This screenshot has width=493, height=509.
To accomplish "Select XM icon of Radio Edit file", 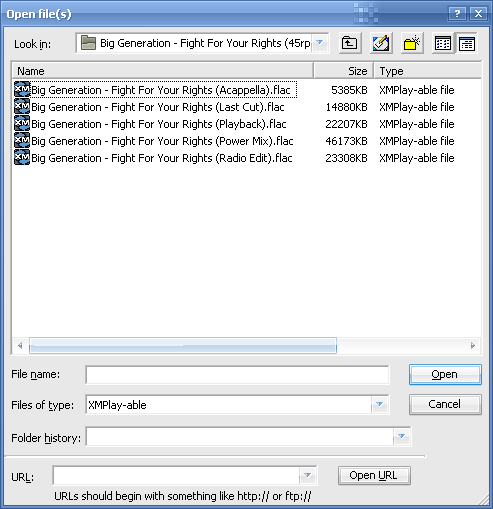I will coord(22,158).
